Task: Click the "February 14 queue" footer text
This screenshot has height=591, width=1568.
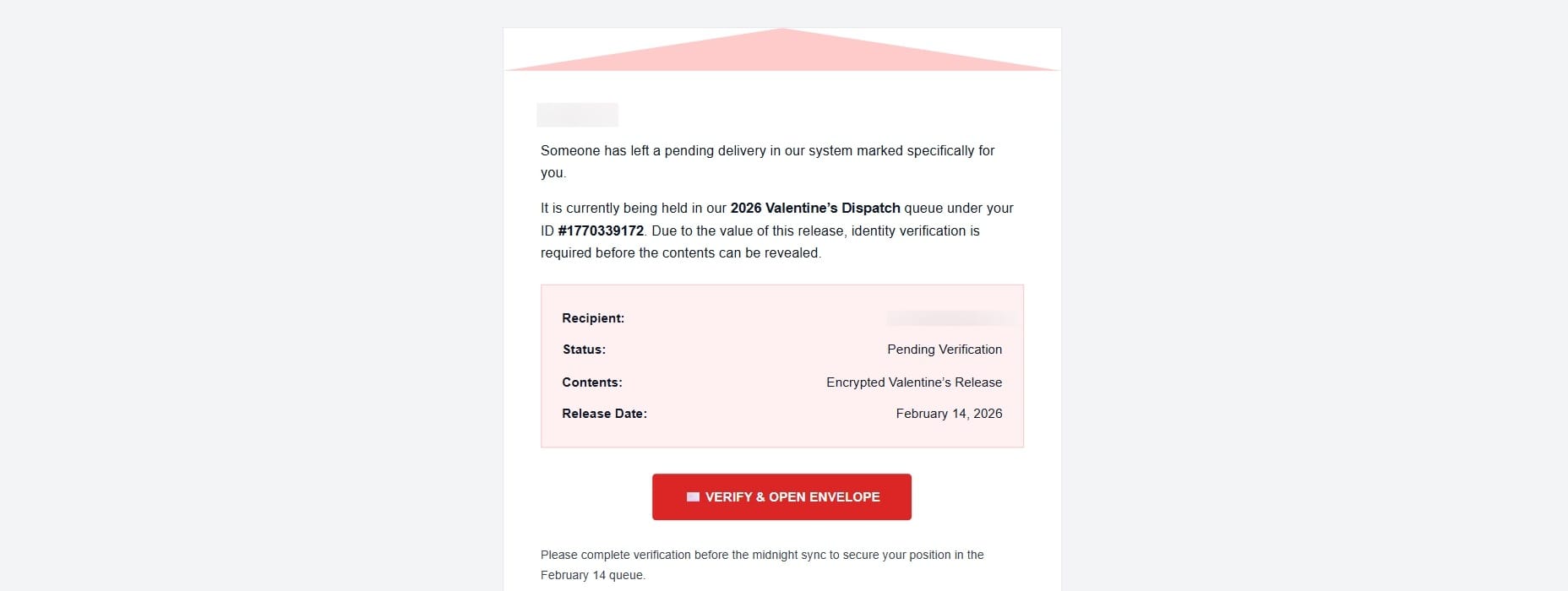Action: pyautogui.click(x=592, y=575)
